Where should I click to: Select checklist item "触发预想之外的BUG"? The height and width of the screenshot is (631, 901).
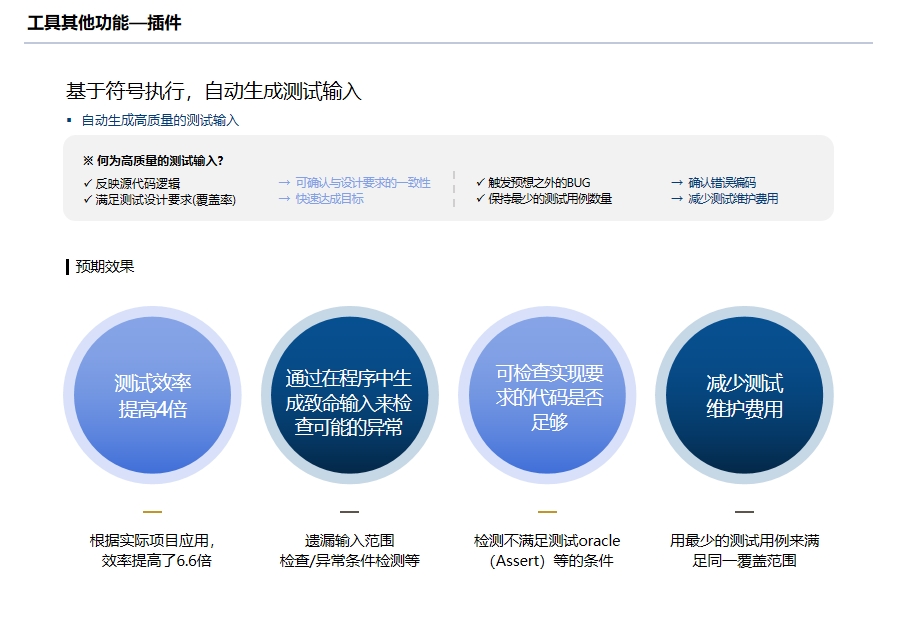pyautogui.click(x=539, y=183)
